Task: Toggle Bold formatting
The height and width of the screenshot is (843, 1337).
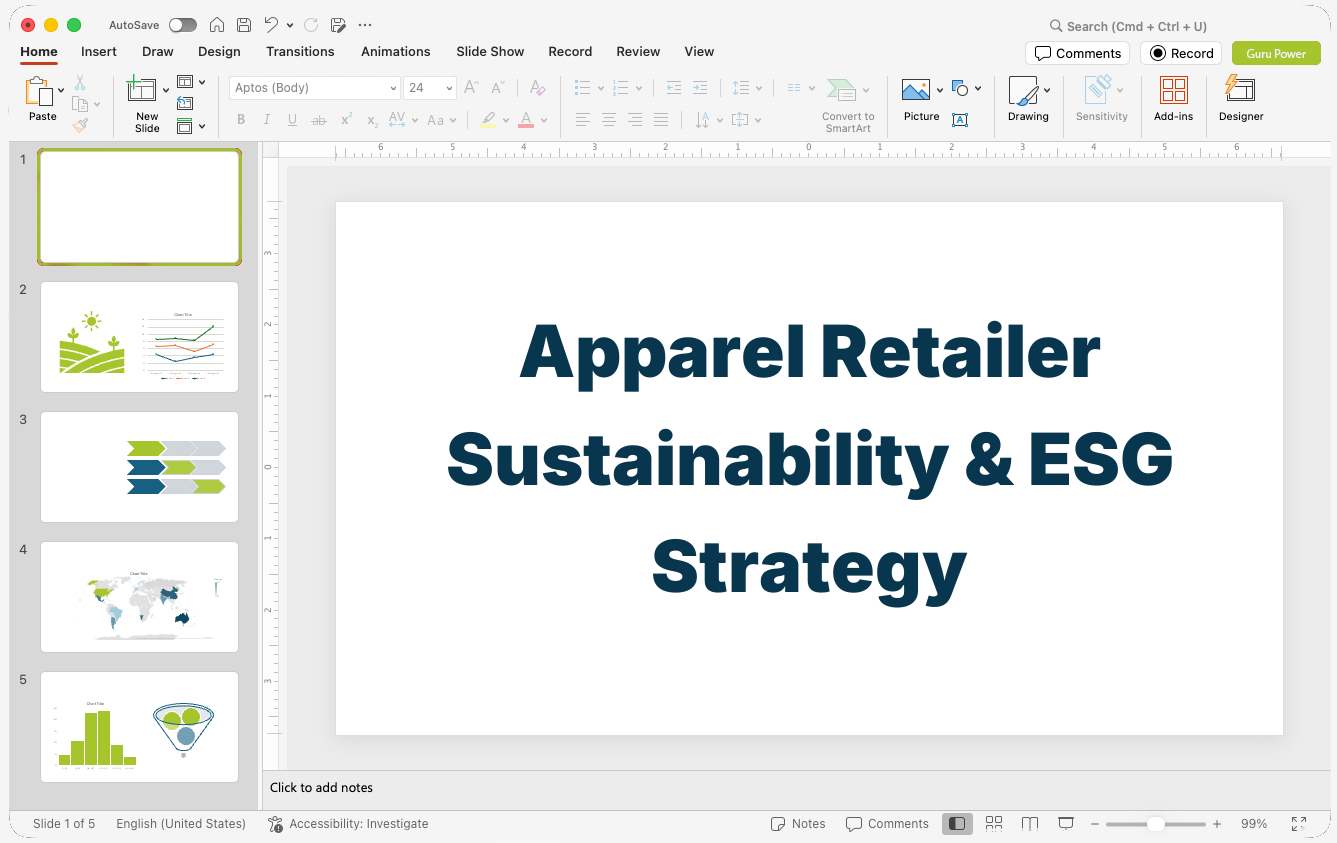Action: tap(241, 120)
